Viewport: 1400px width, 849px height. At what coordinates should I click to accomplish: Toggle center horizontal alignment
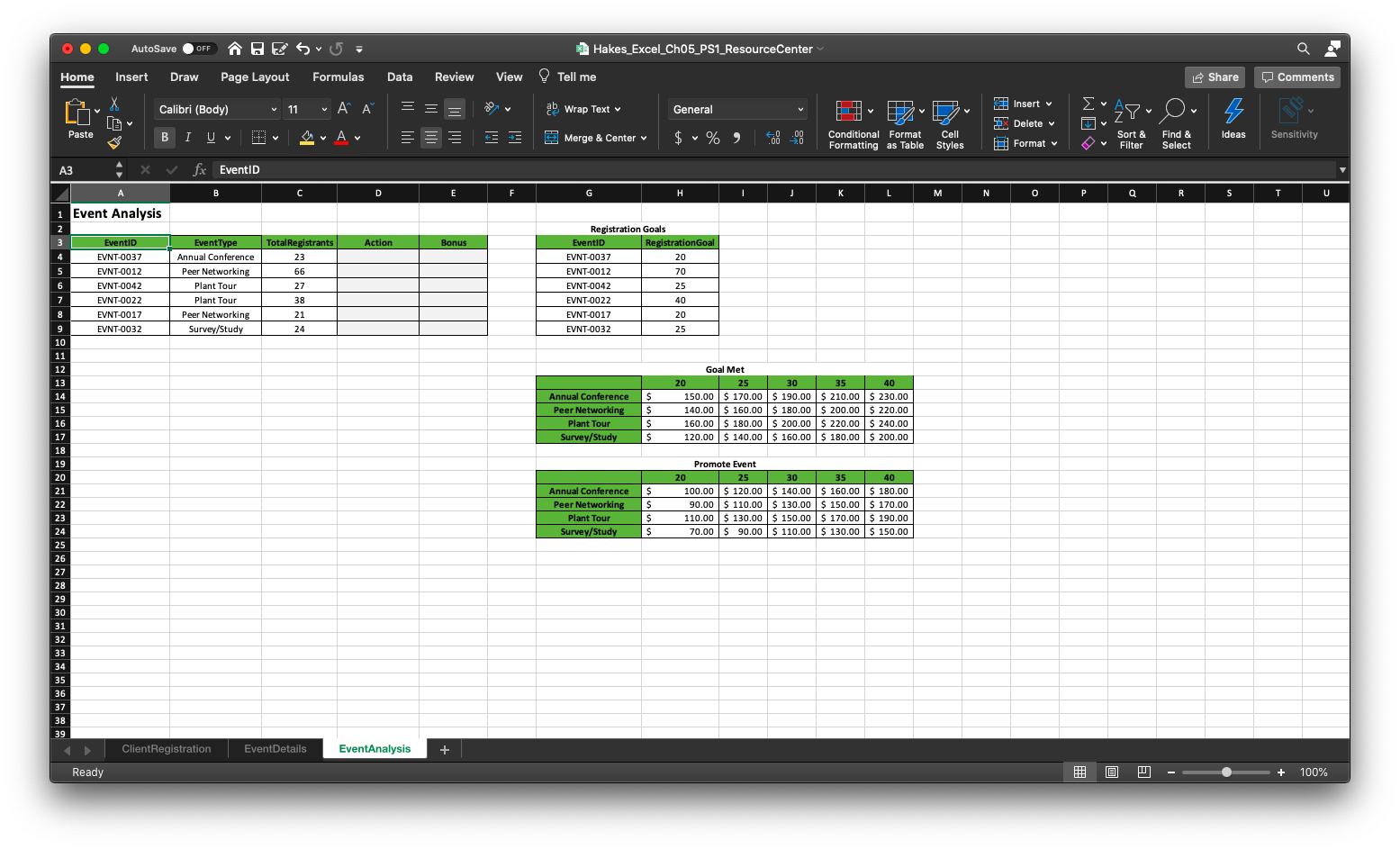pyautogui.click(x=431, y=138)
